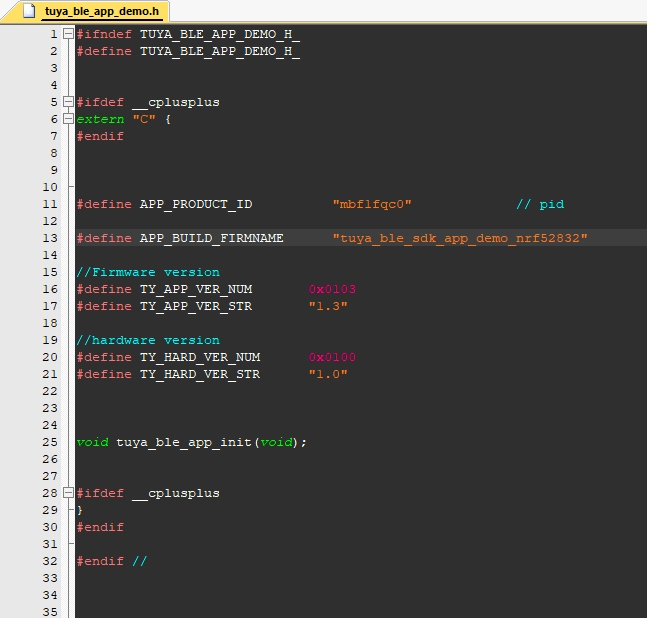The image size is (647, 618).
Task: Click the file icon on the tab
Action: click(28, 11)
